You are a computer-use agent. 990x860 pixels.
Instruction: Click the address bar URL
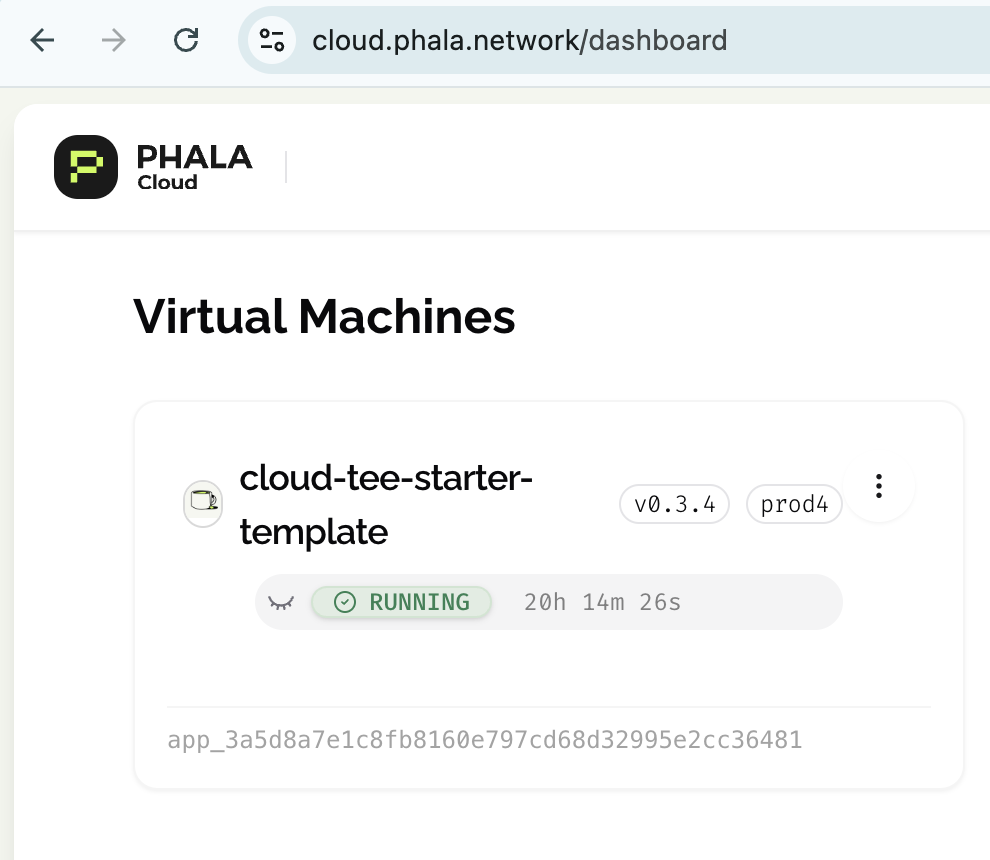tap(520, 40)
